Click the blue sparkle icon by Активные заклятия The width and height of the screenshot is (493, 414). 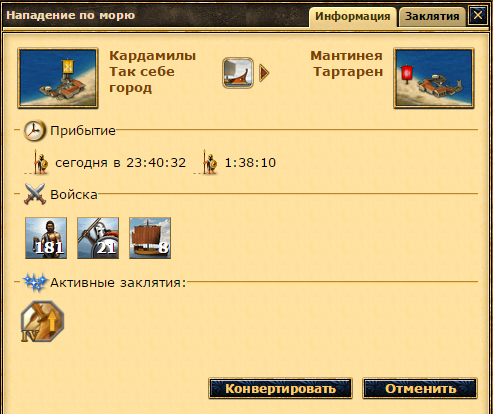pos(35,282)
